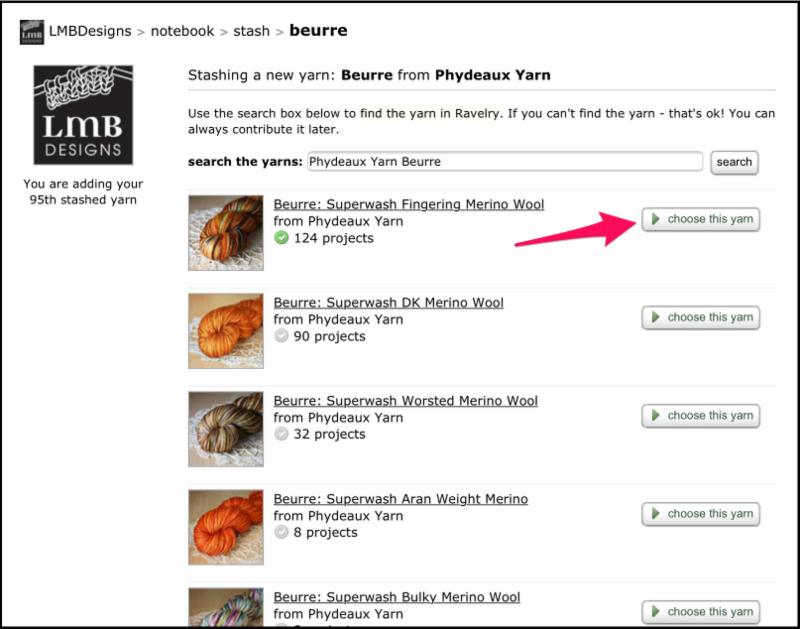
Task: Click green checkmark icon beside 124 projects
Action: pyautogui.click(x=281, y=238)
